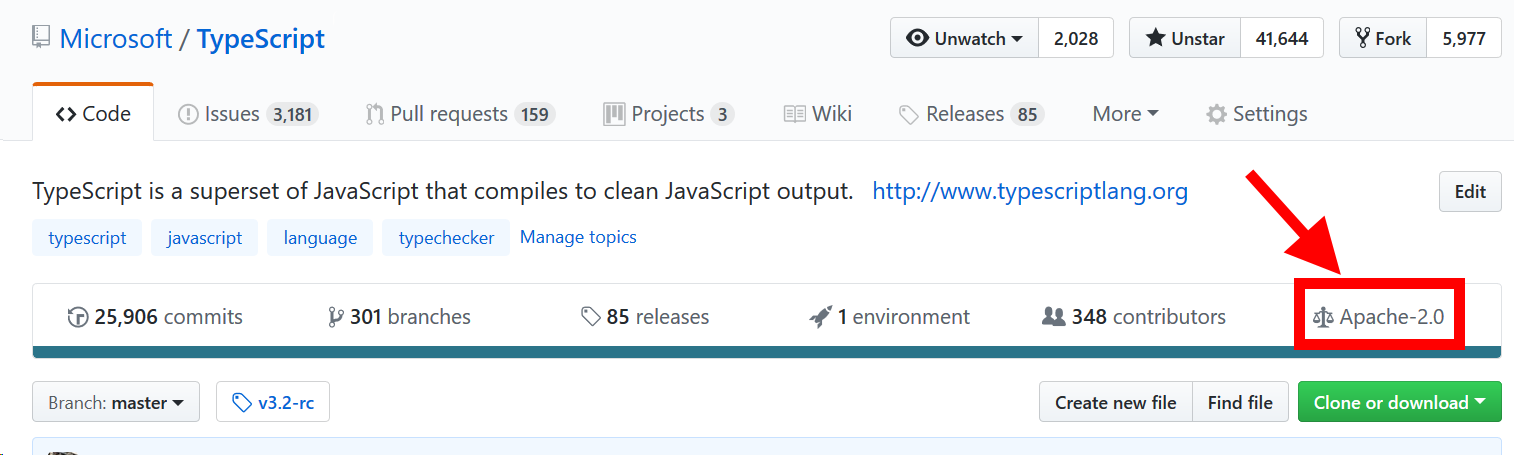Edit the repository description

(1470, 192)
